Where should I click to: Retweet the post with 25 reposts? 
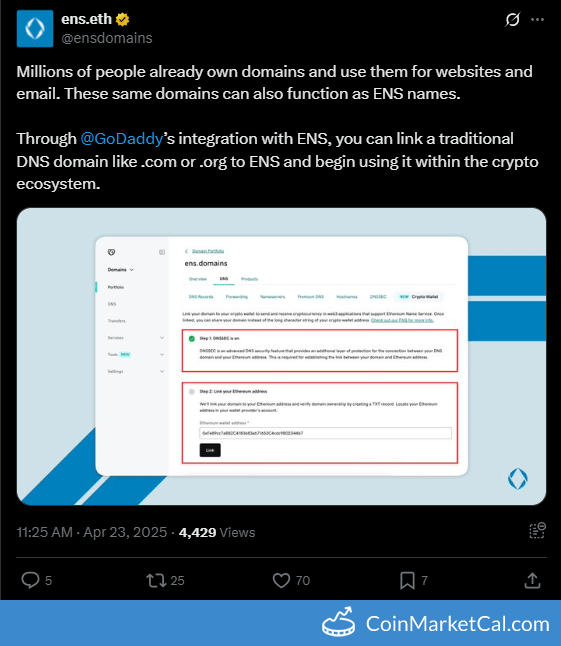click(x=156, y=580)
